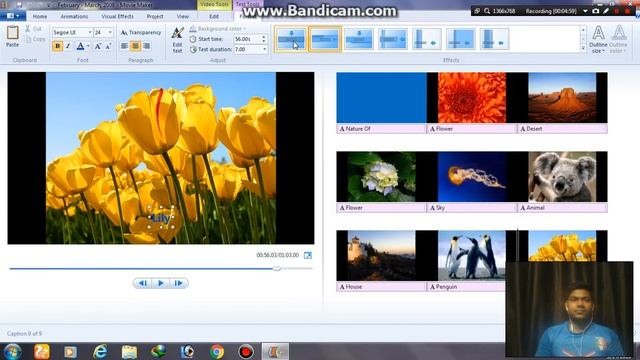The image size is (640, 360).
Task: Open the Project tab
Action: [x=155, y=16]
